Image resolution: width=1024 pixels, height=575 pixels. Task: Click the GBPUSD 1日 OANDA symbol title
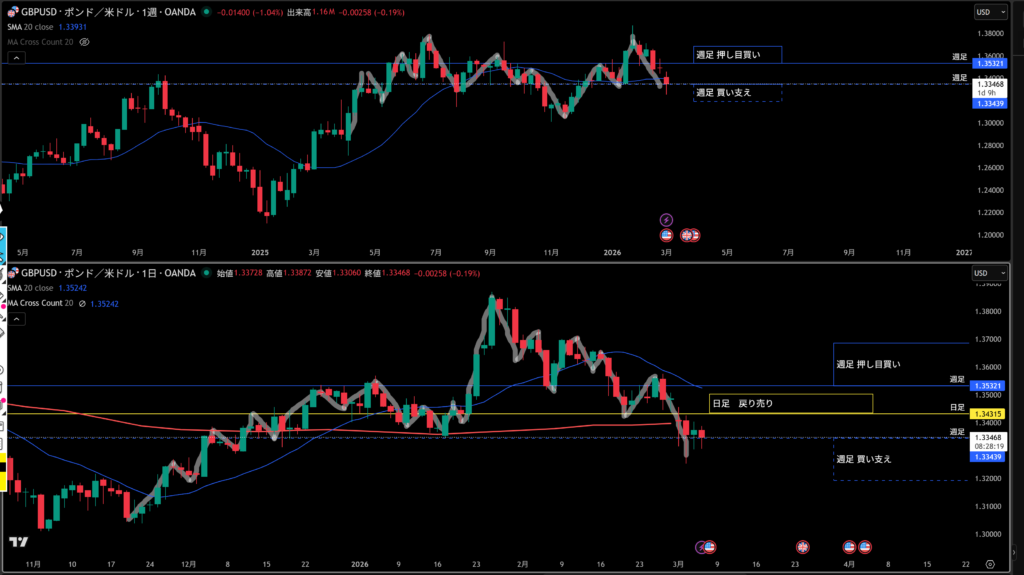click(x=108, y=273)
